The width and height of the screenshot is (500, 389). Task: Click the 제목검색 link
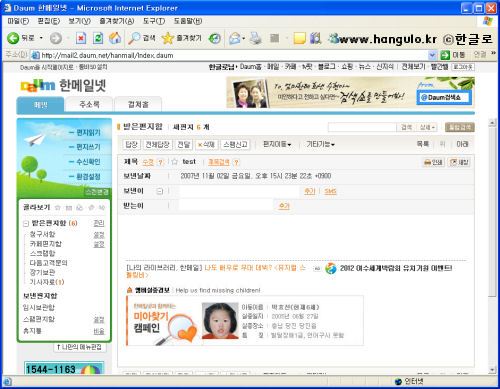pos(219,162)
